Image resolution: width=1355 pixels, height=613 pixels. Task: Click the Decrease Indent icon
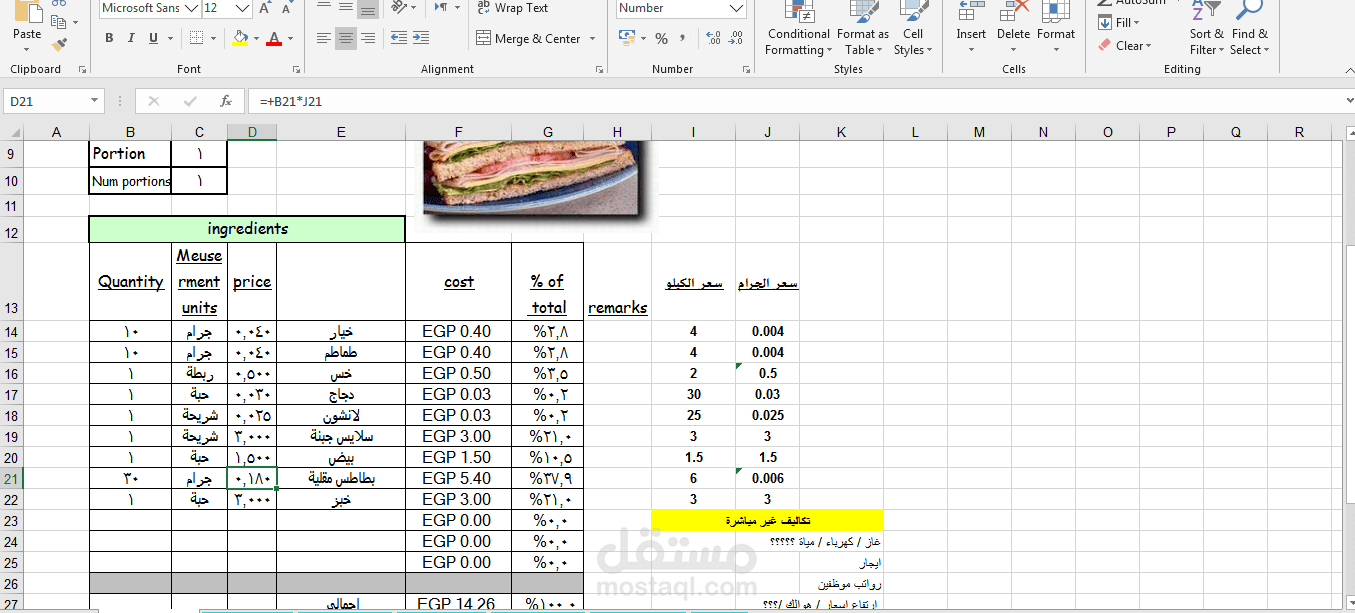[398, 38]
